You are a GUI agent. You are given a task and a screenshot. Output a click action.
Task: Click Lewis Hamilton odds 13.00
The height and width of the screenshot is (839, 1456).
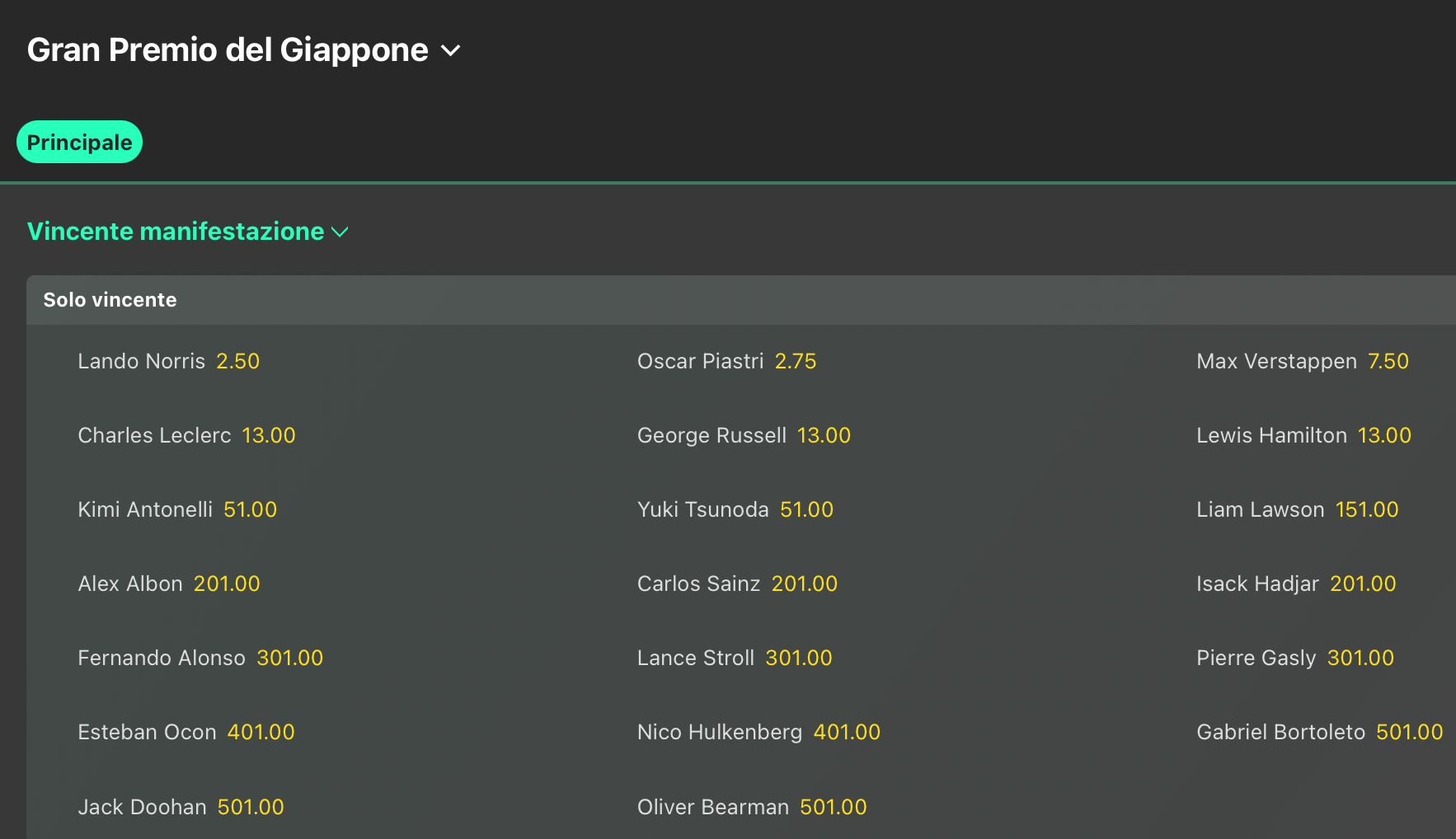point(1384,435)
